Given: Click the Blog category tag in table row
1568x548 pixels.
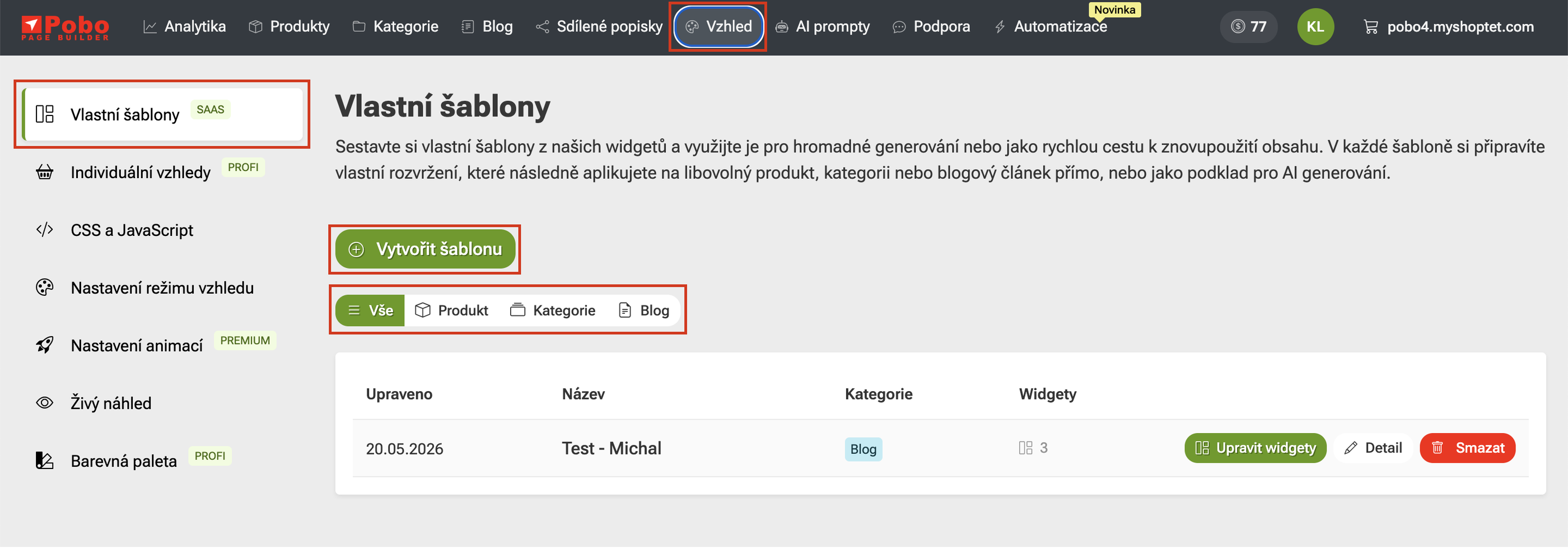Looking at the screenshot, I should pos(863,449).
